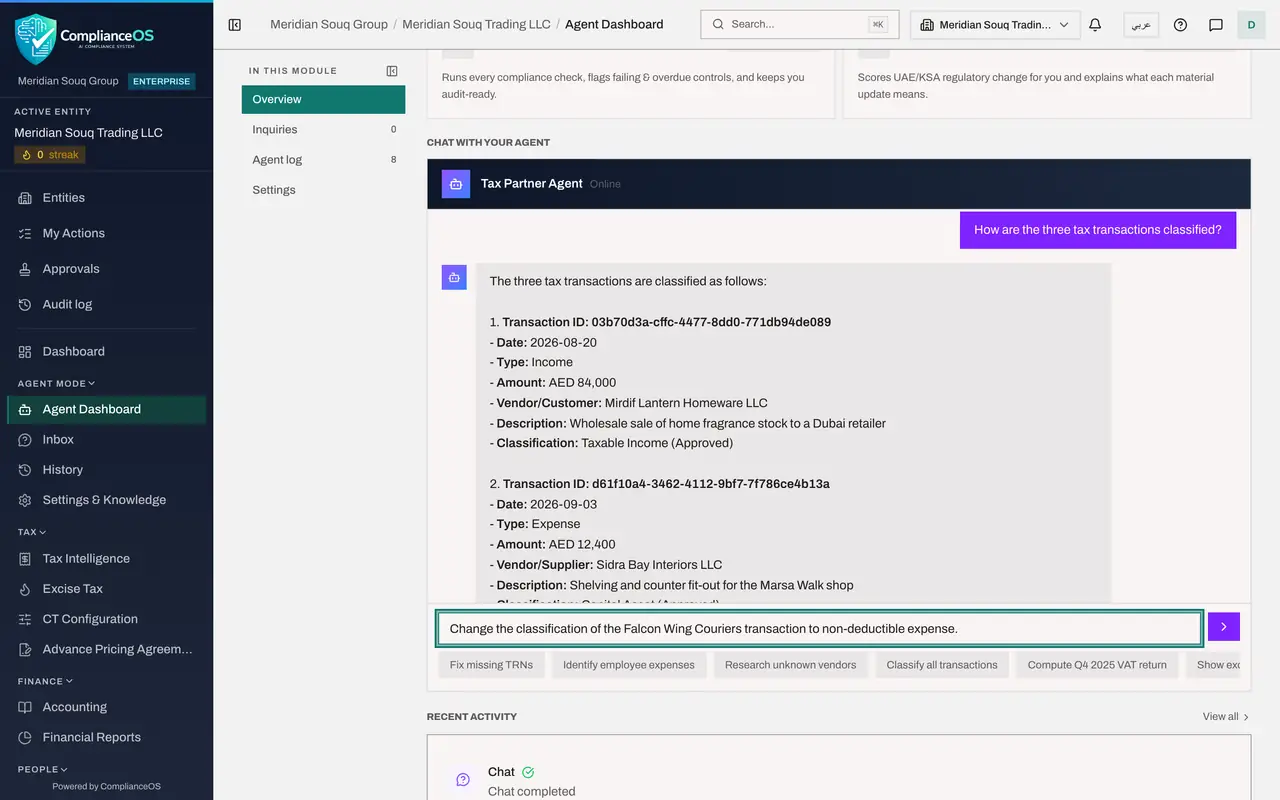Viewport: 1280px width, 800px height.
Task: Go to Dashboard in the sidebar
Action: pos(106,352)
